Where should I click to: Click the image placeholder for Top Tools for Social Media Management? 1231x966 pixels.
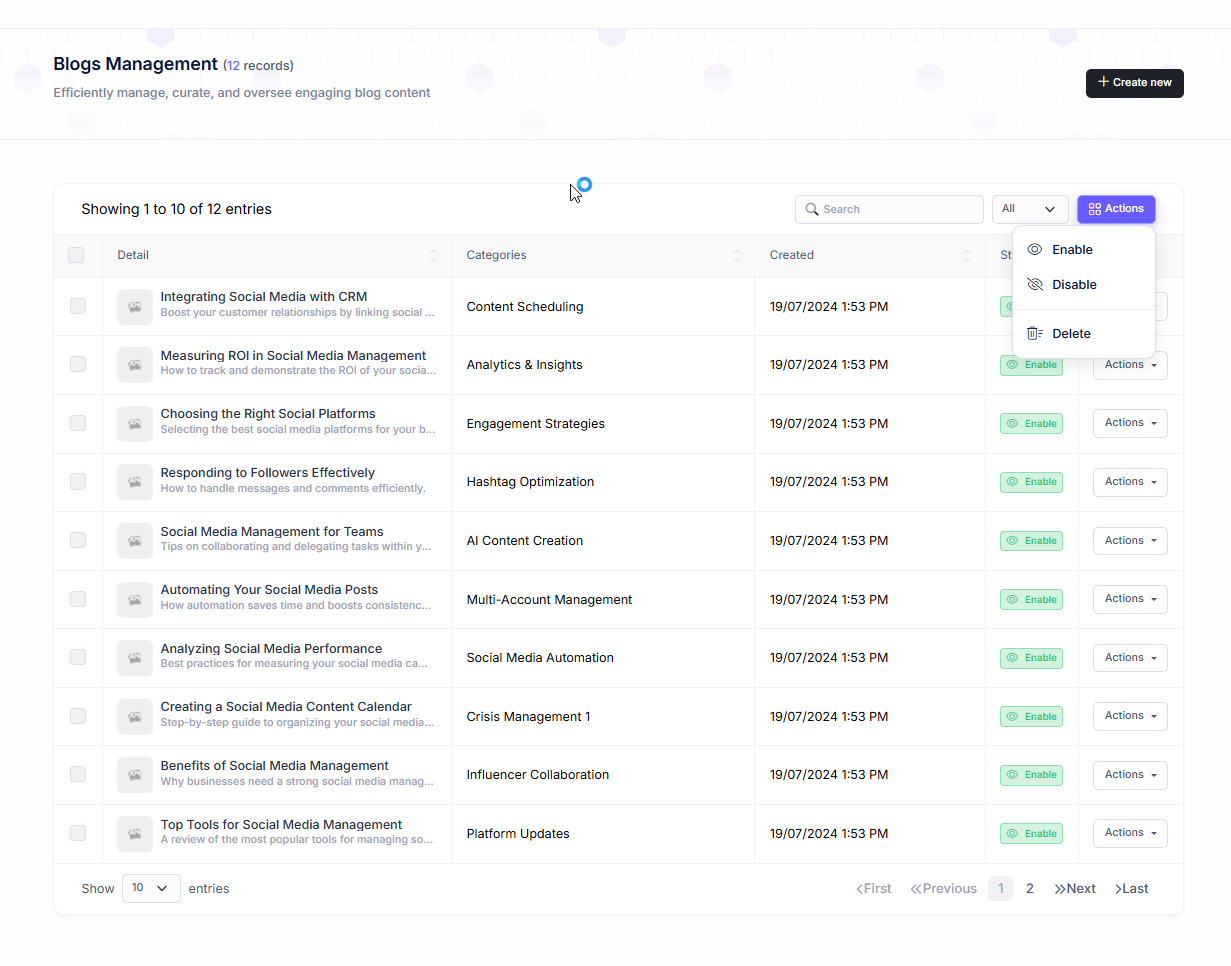(x=135, y=834)
